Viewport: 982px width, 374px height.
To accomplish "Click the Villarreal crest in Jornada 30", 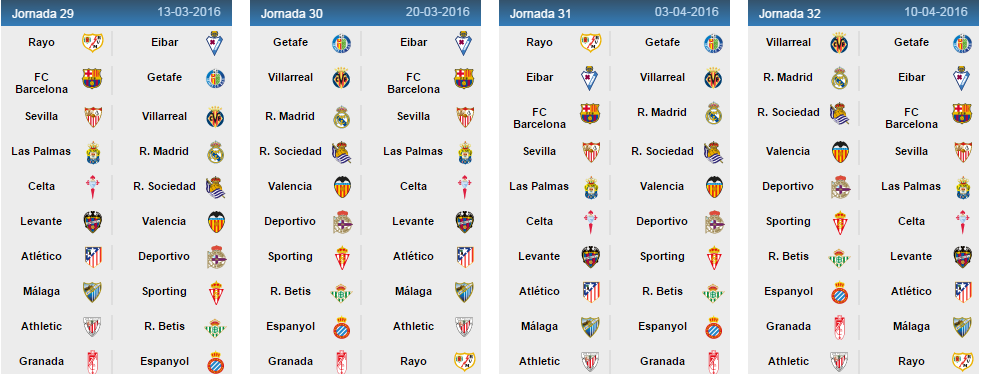I will [341, 78].
